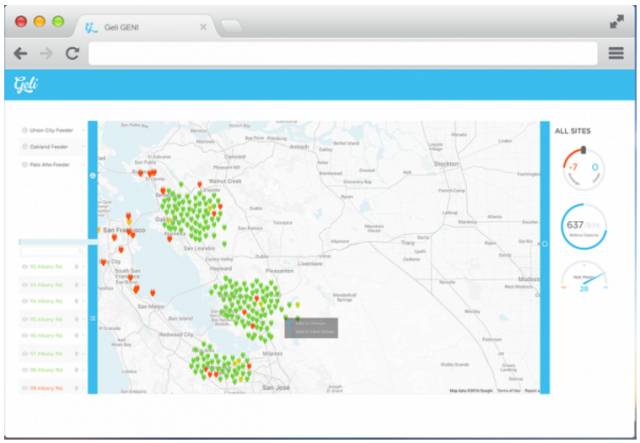This screenshot has width=640, height=443.
Task: Click the upper circular handle on the left blue bar
Action: coord(93,176)
